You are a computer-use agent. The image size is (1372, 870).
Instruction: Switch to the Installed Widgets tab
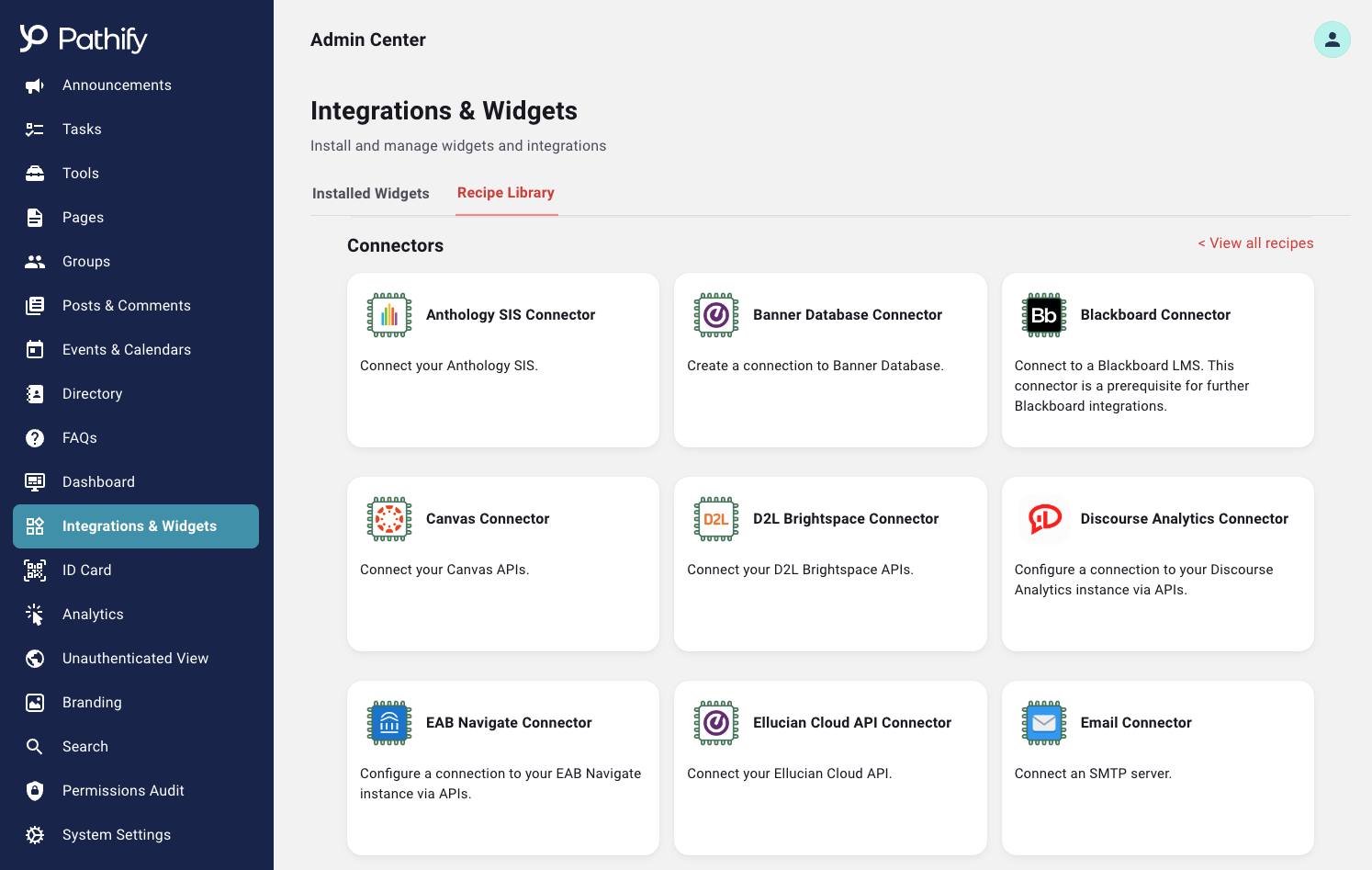[x=371, y=194]
